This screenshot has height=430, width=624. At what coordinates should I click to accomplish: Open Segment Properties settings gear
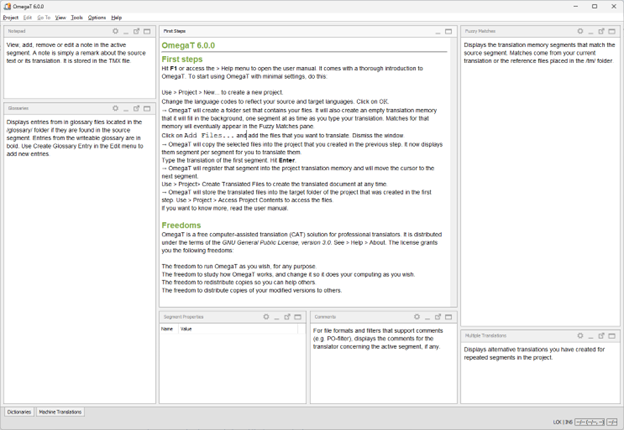(266, 317)
